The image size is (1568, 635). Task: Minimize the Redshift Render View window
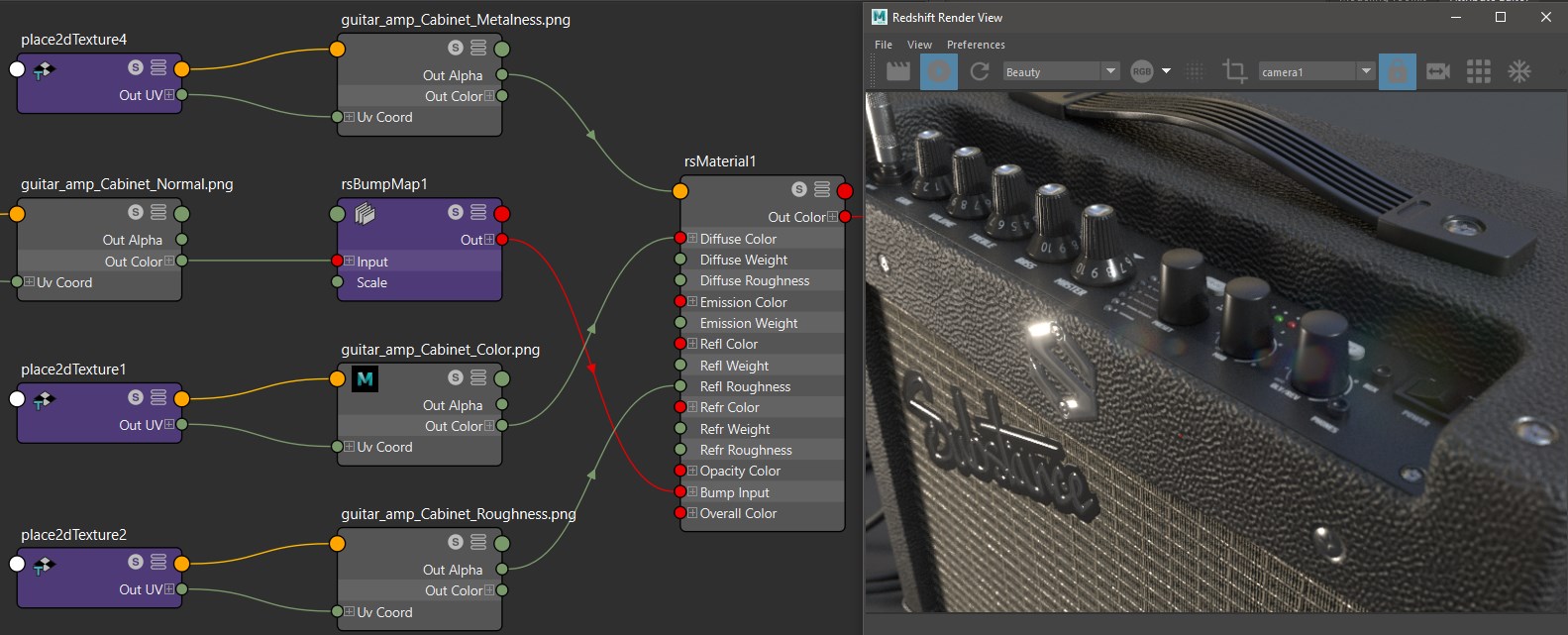1456,17
